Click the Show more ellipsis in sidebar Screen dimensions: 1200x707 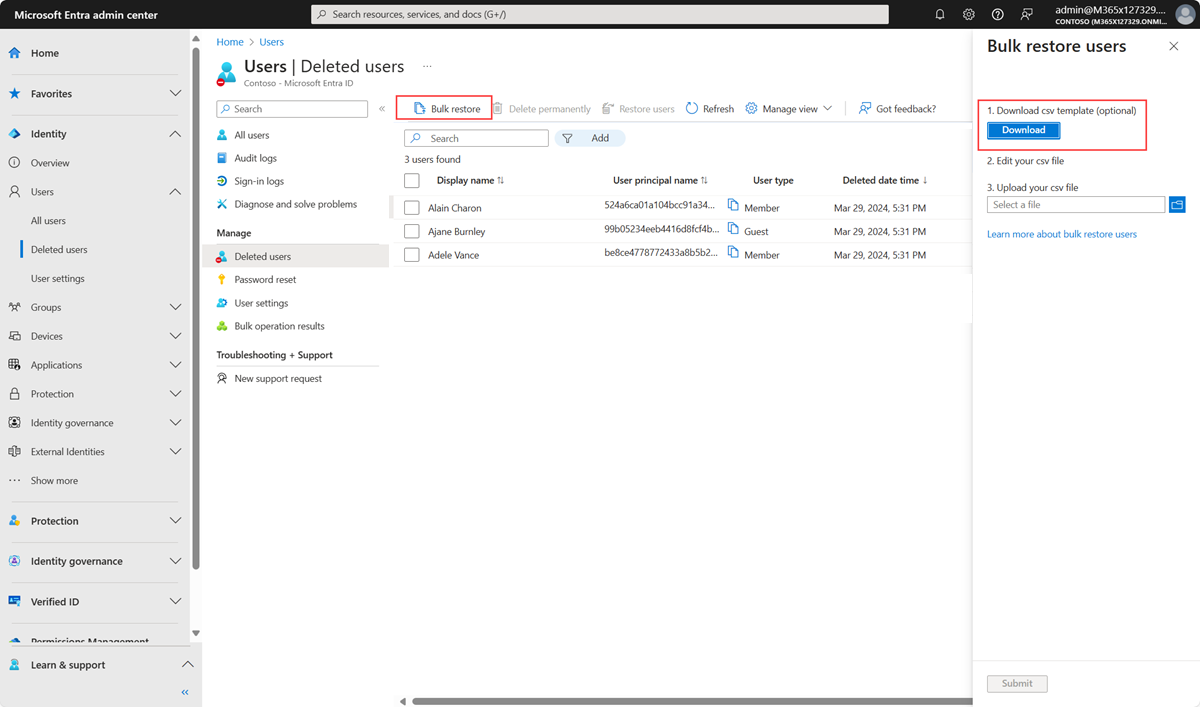[x=14, y=481]
